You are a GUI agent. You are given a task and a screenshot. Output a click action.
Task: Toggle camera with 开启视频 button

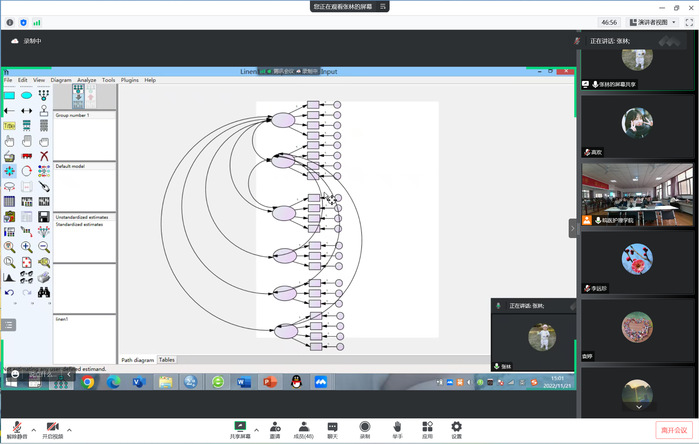point(52,429)
